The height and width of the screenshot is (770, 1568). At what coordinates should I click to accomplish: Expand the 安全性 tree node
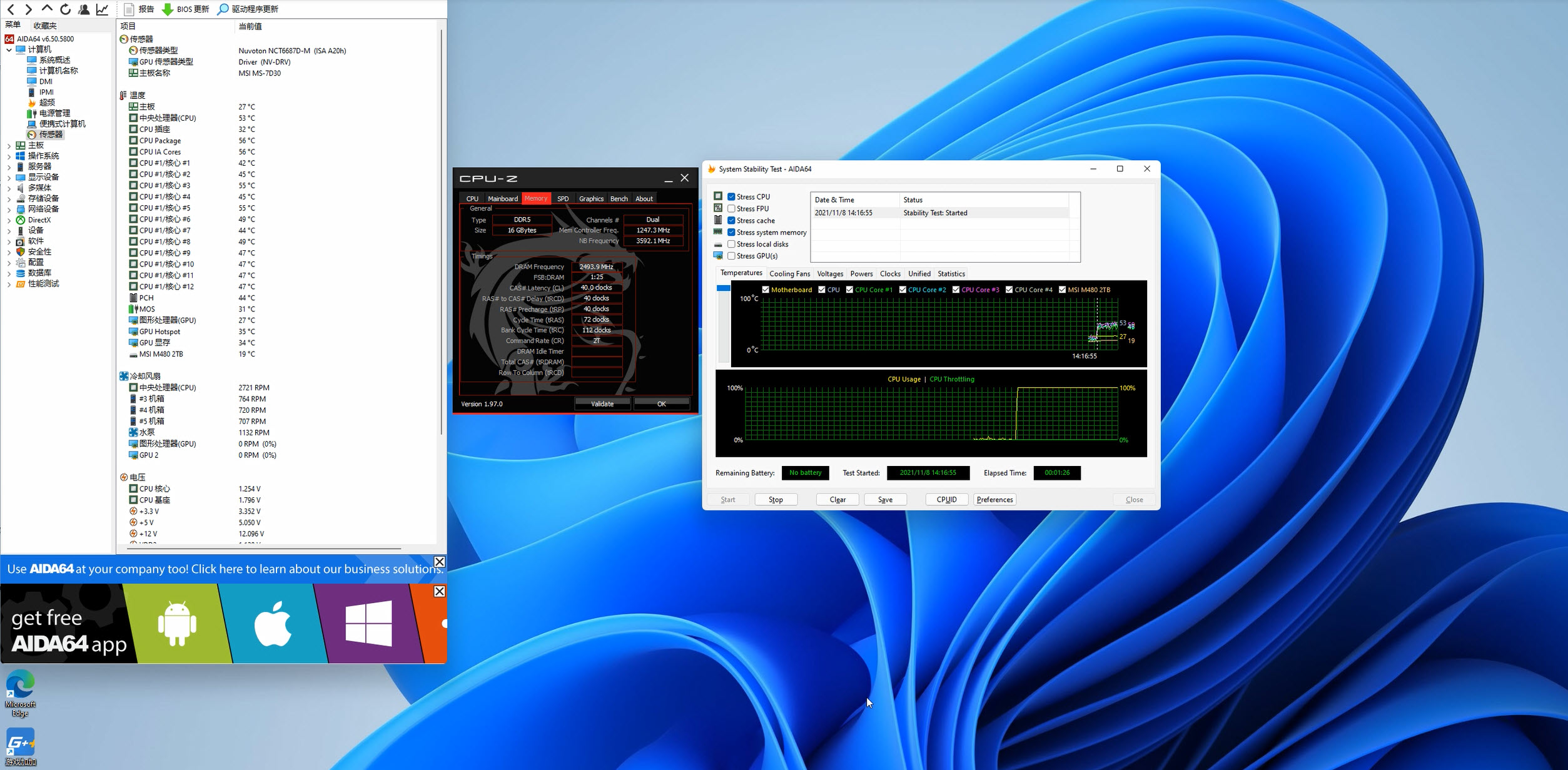click(9, 252)
